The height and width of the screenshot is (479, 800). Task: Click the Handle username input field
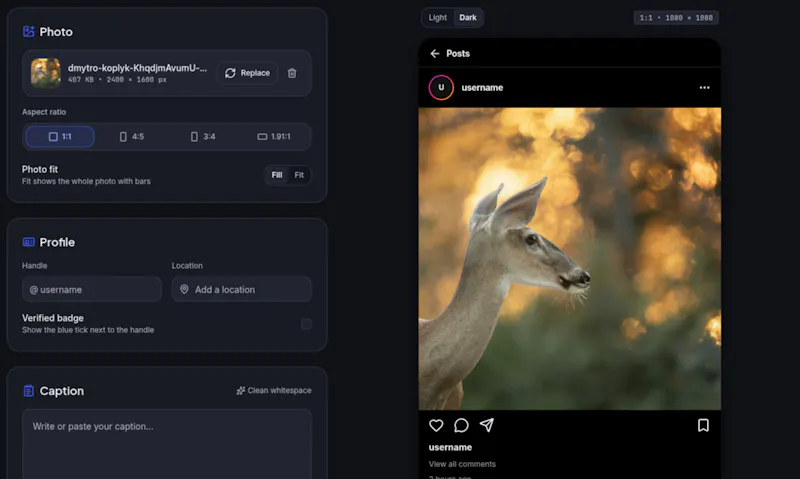92,289
